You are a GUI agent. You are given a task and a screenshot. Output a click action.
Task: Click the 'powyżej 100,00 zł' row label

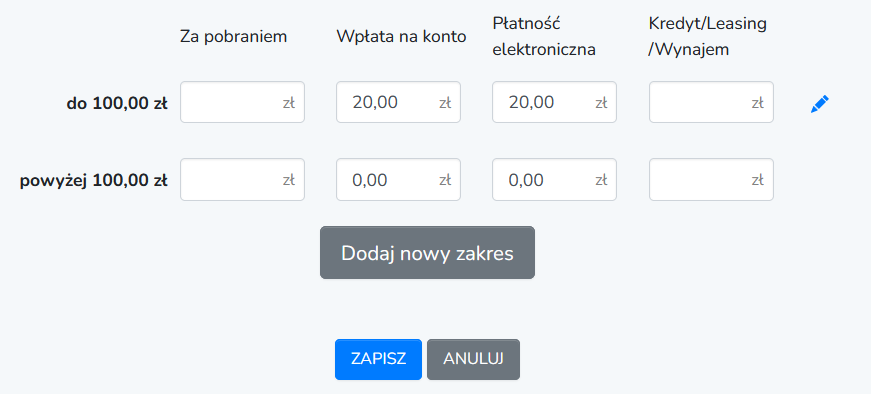tap(94, 181)
